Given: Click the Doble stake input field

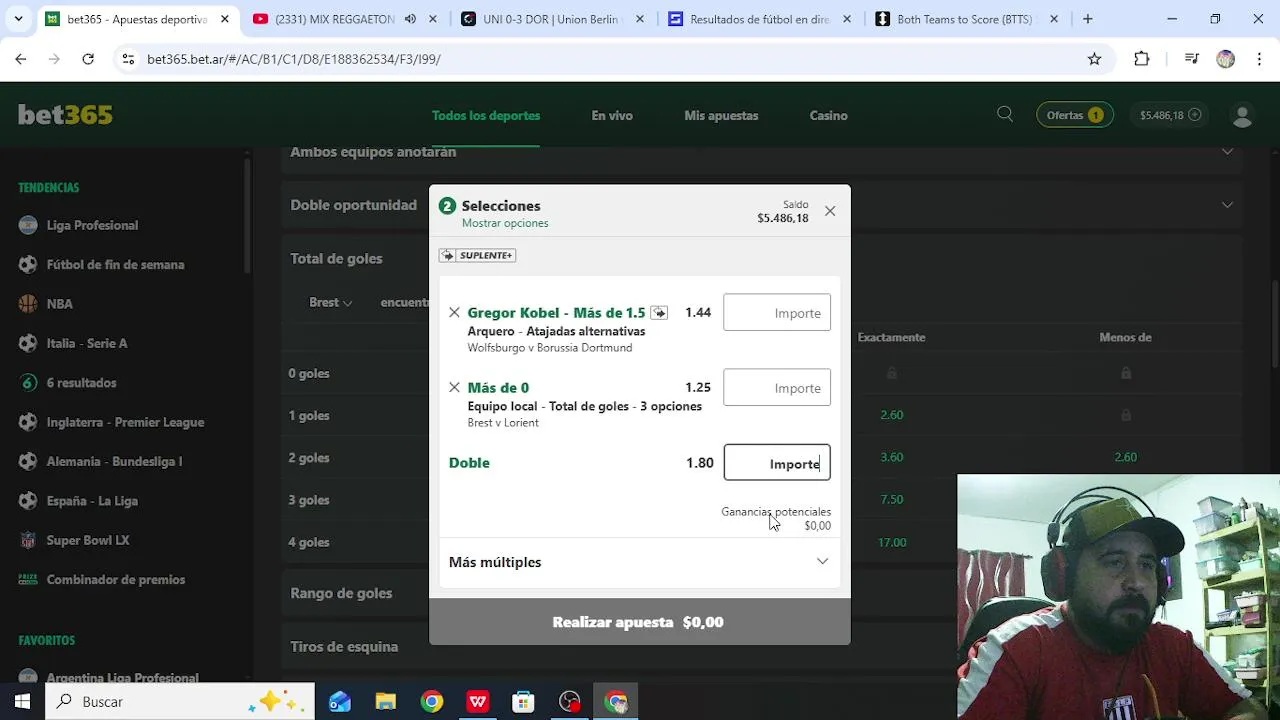Looking at the screenshot, I should pyautogui.click(x=777, y=463).
